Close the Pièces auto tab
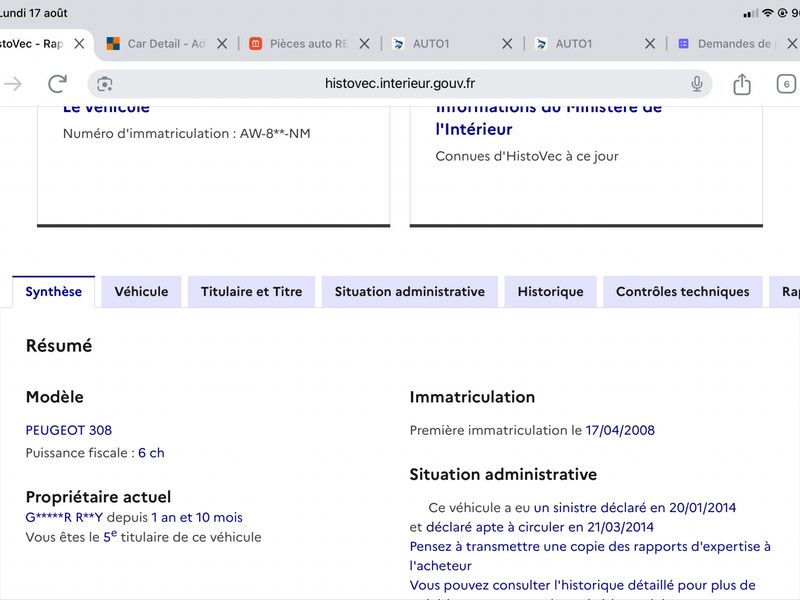The width and height of the screenshot is (800, 600). pyautogui.click(x=364, y=44)
